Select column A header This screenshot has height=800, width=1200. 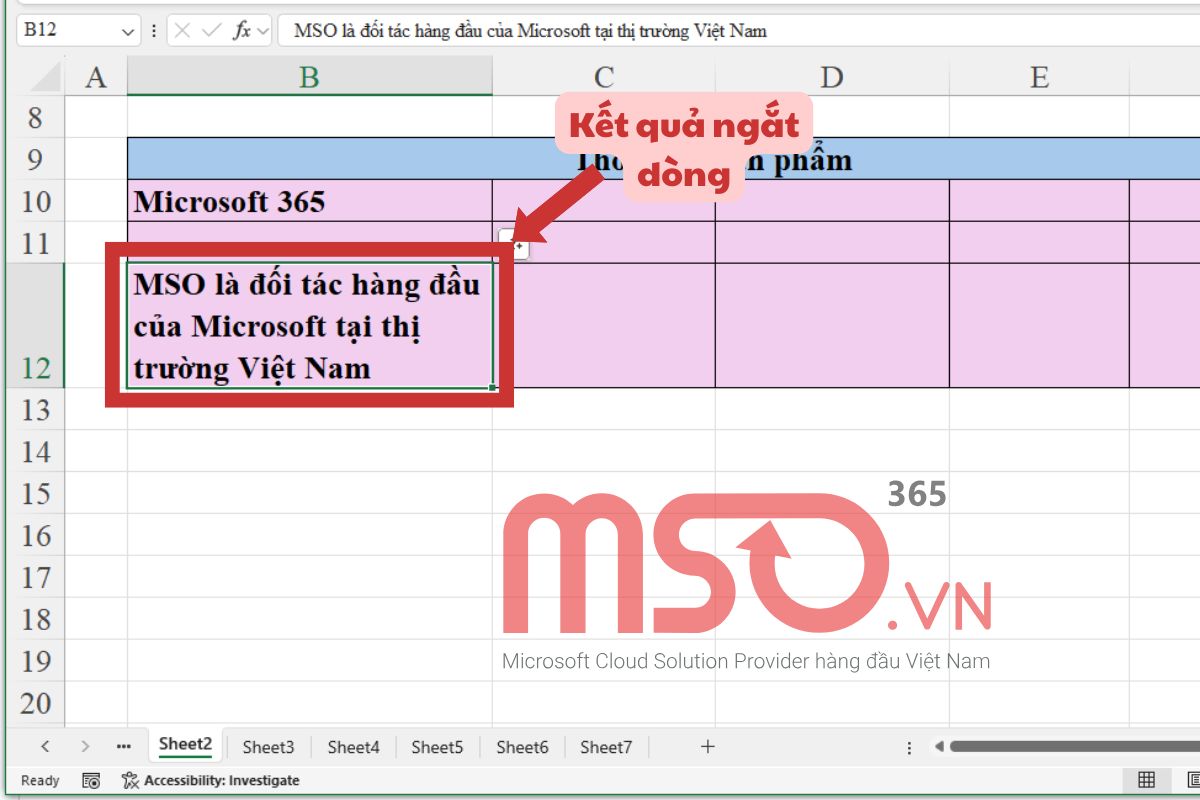pyautogui.click(x=96, y=77)
